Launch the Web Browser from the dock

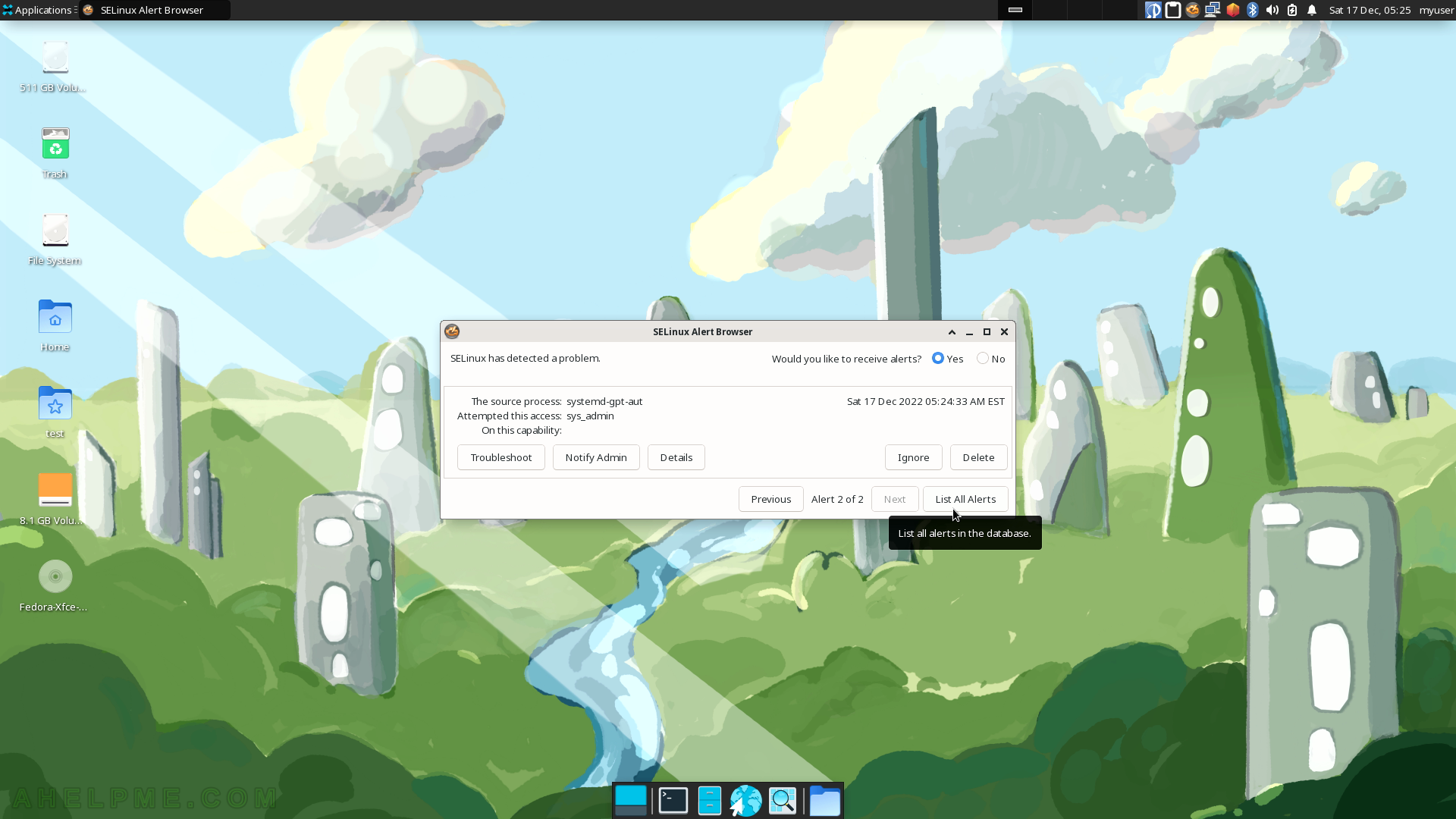point(746,801)
